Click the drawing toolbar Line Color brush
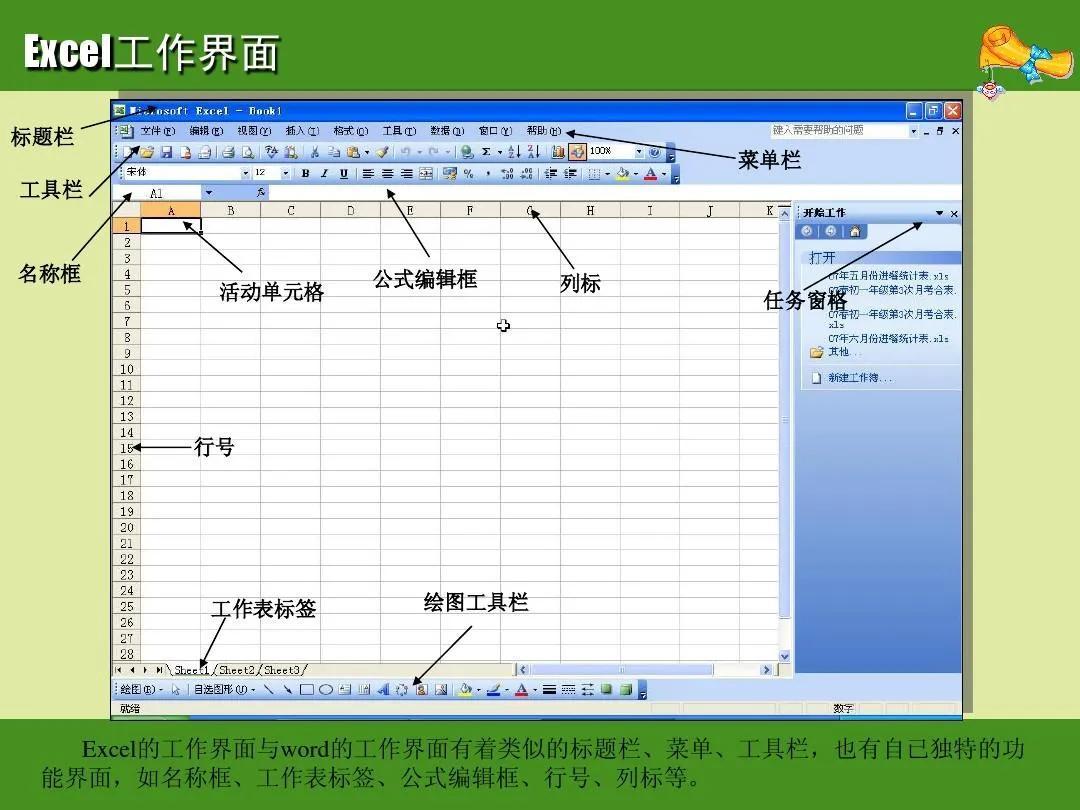The image size is (1080, 810). click(x=493, y=689)
